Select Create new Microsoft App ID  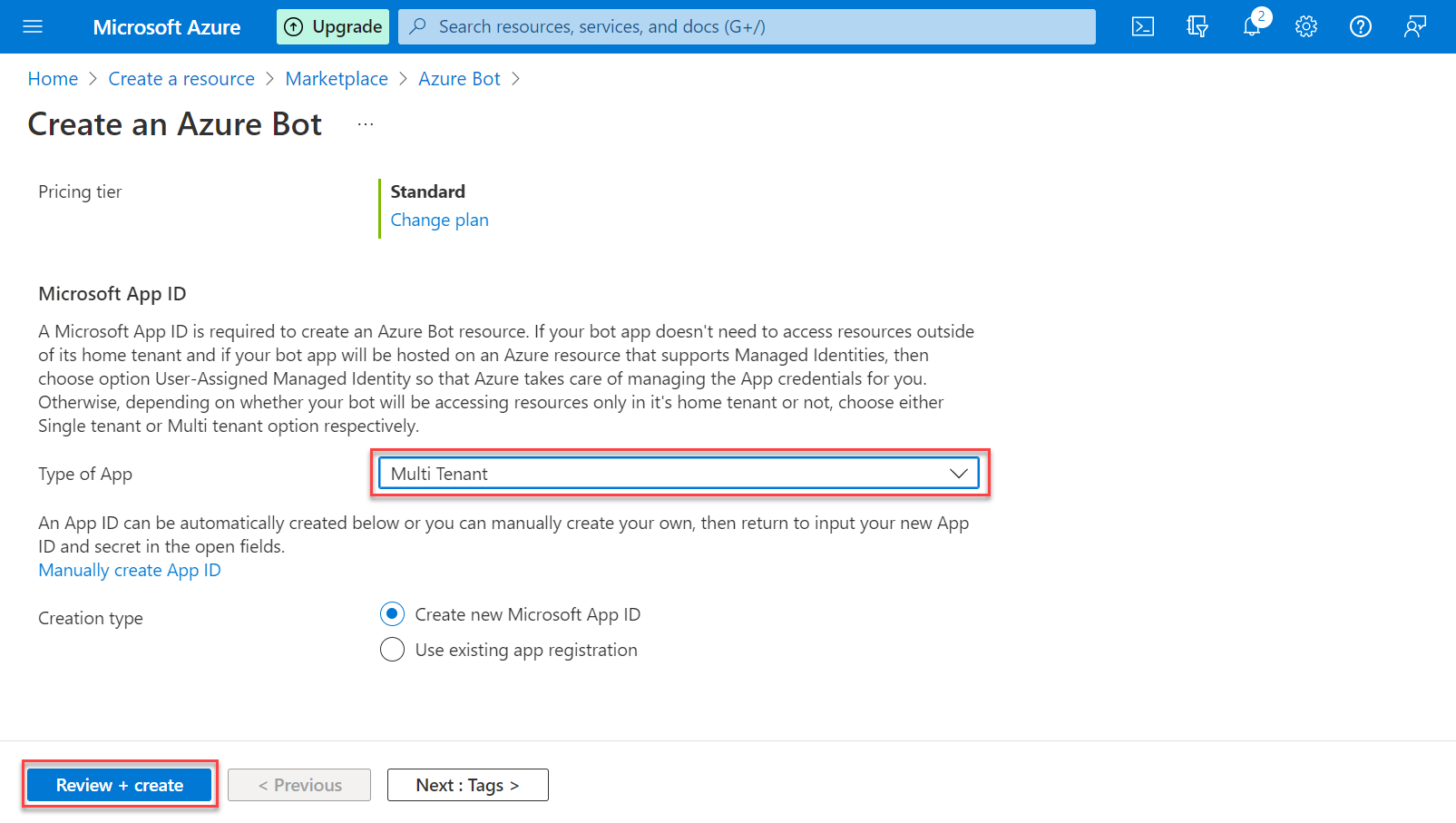pyautogui.click(x=392, y=614)
